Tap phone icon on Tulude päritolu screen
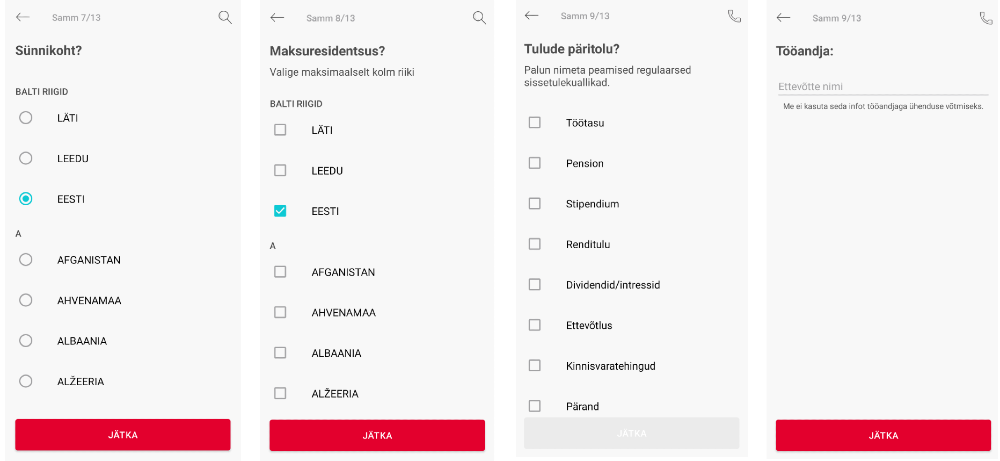Image resolution: width=1000 pixels, height=461 pixels. [x=734, y=16]
